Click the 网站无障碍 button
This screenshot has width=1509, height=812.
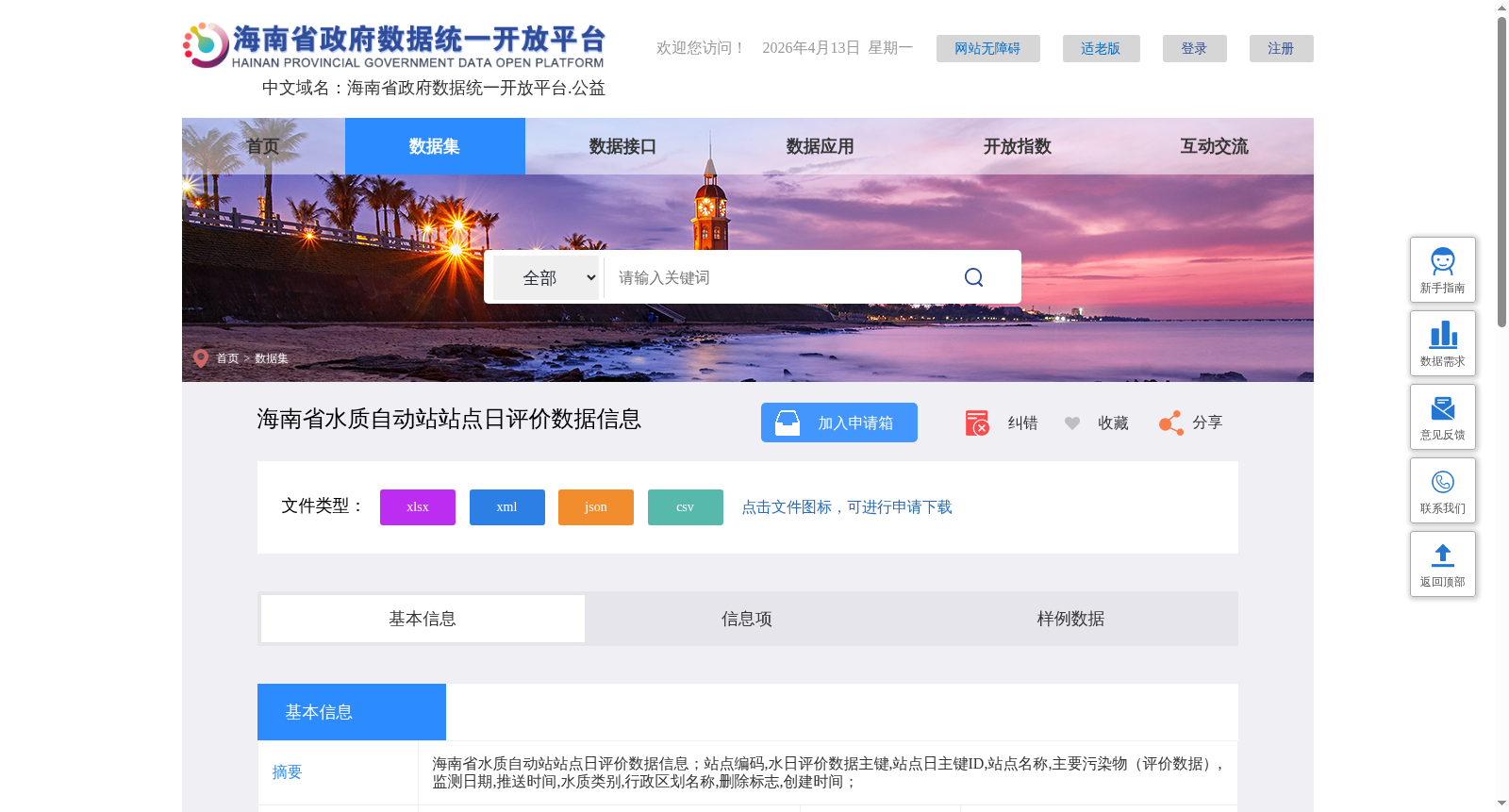(987, 48)
